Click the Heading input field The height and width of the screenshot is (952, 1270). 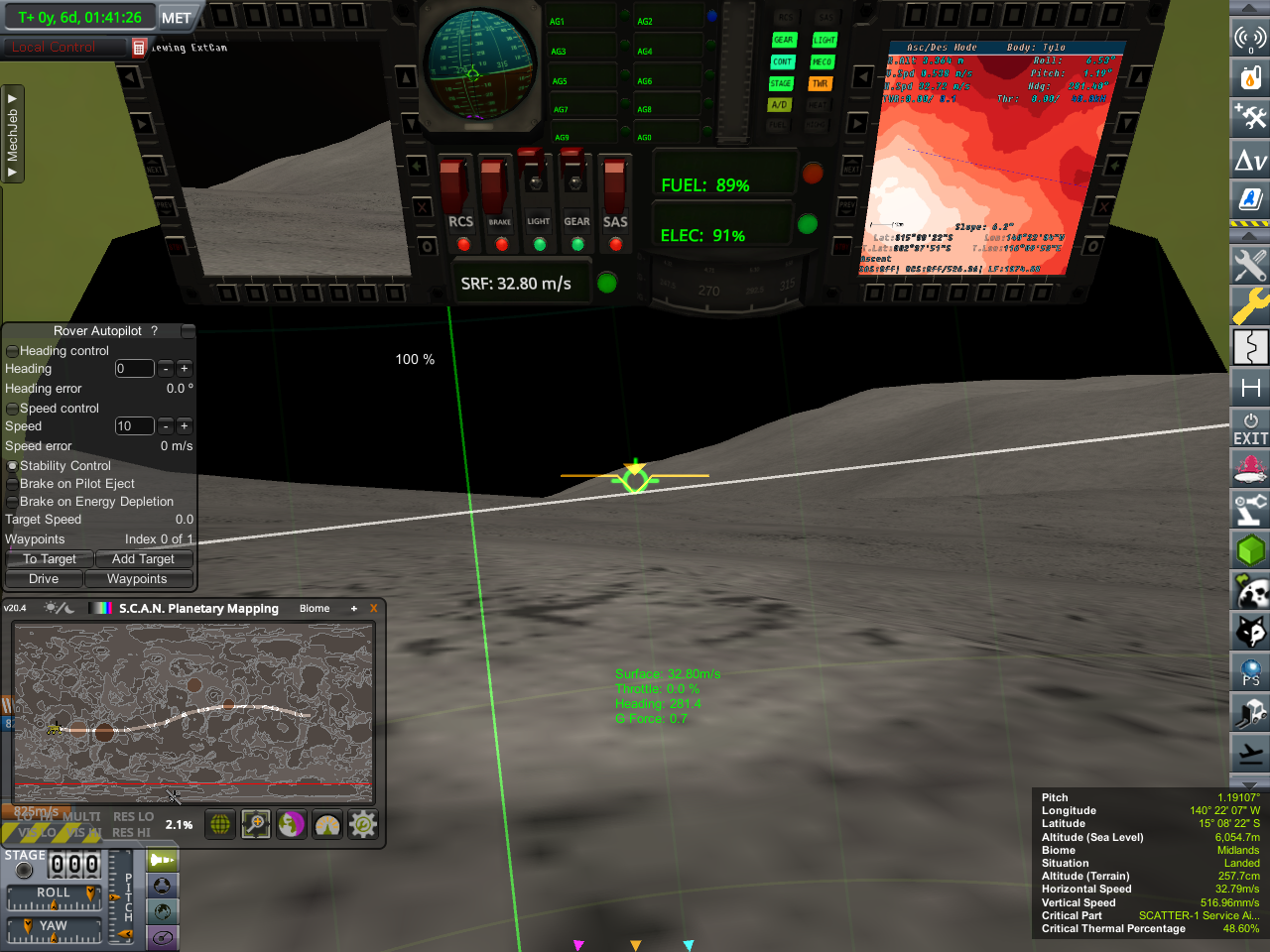coord(134,369)
